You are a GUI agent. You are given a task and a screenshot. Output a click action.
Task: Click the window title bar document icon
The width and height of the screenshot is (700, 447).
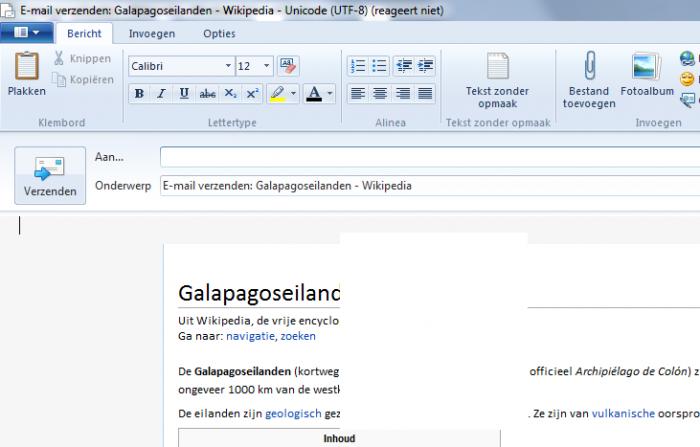pos(7,10)
